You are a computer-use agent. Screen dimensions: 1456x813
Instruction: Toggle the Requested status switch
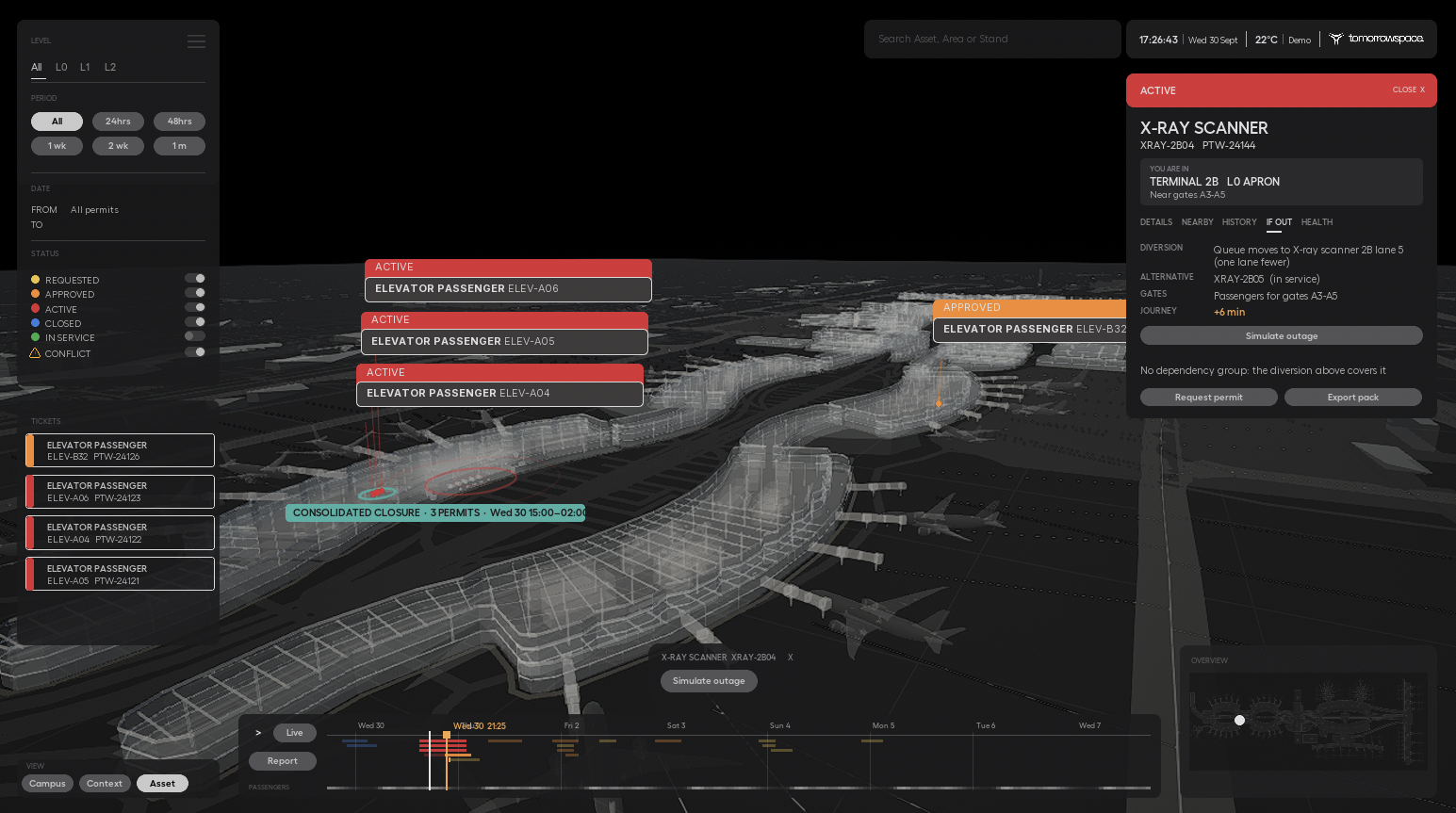(x=195, y=279)
